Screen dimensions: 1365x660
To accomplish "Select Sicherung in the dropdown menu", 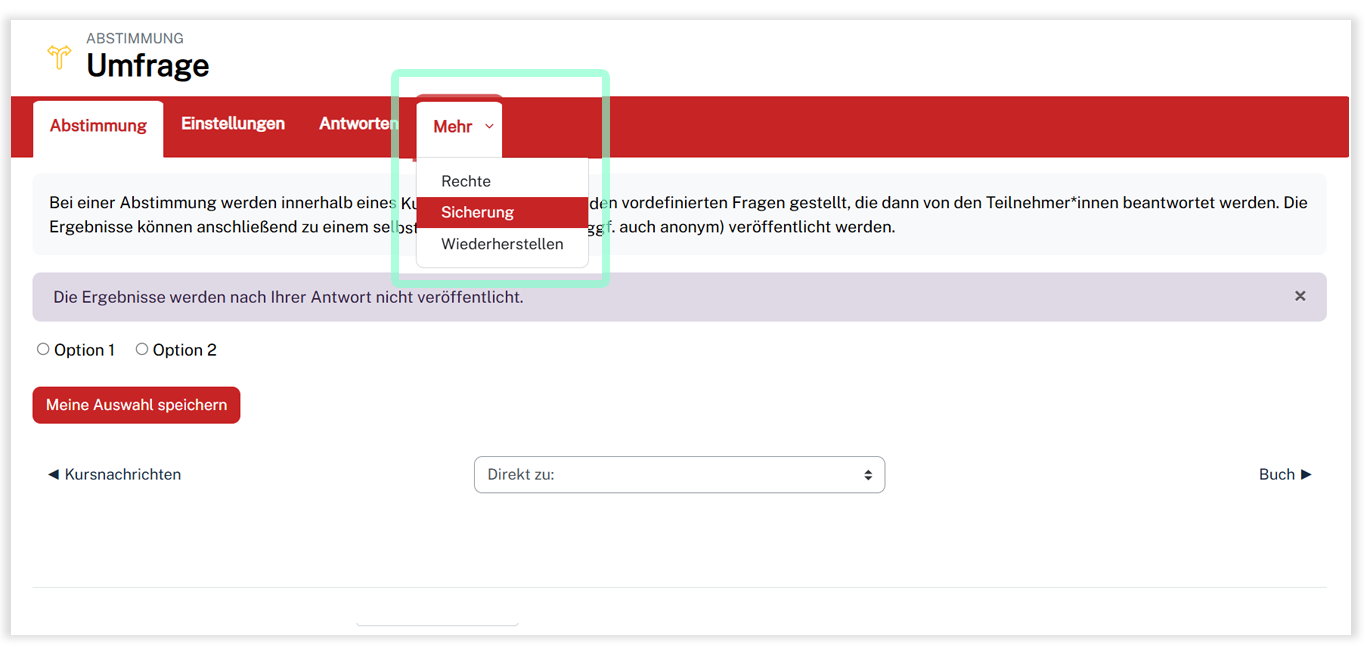I will point(478,213).
